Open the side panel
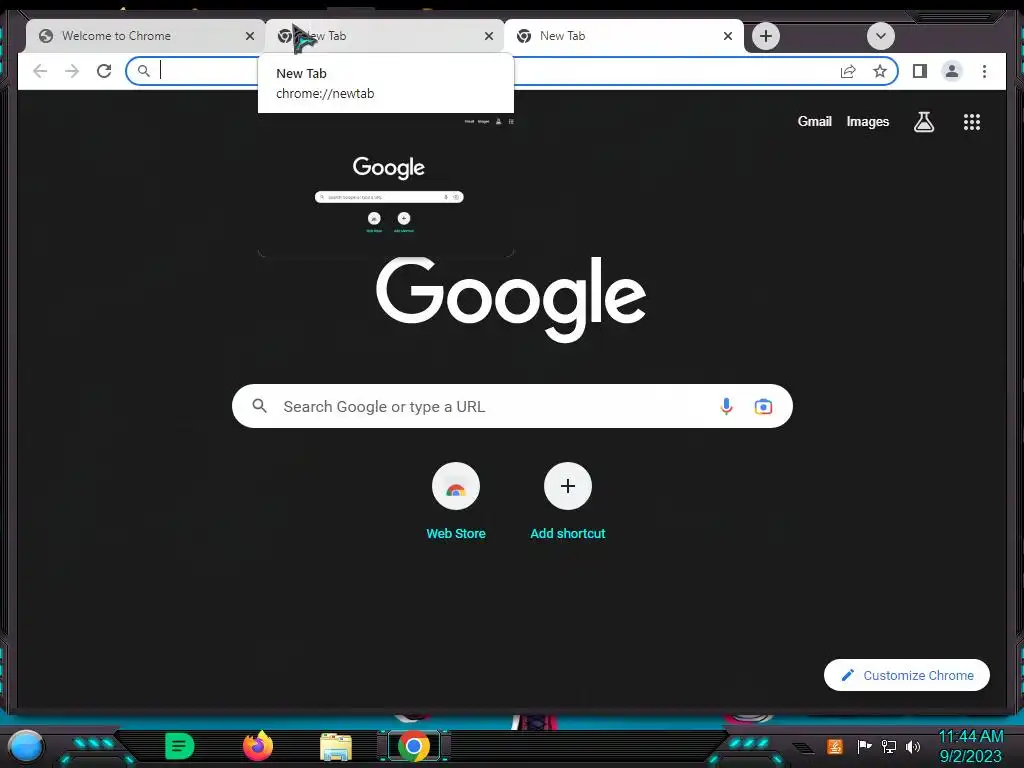The width and height of the screenshot is (1024, 768). pos(920,71)
